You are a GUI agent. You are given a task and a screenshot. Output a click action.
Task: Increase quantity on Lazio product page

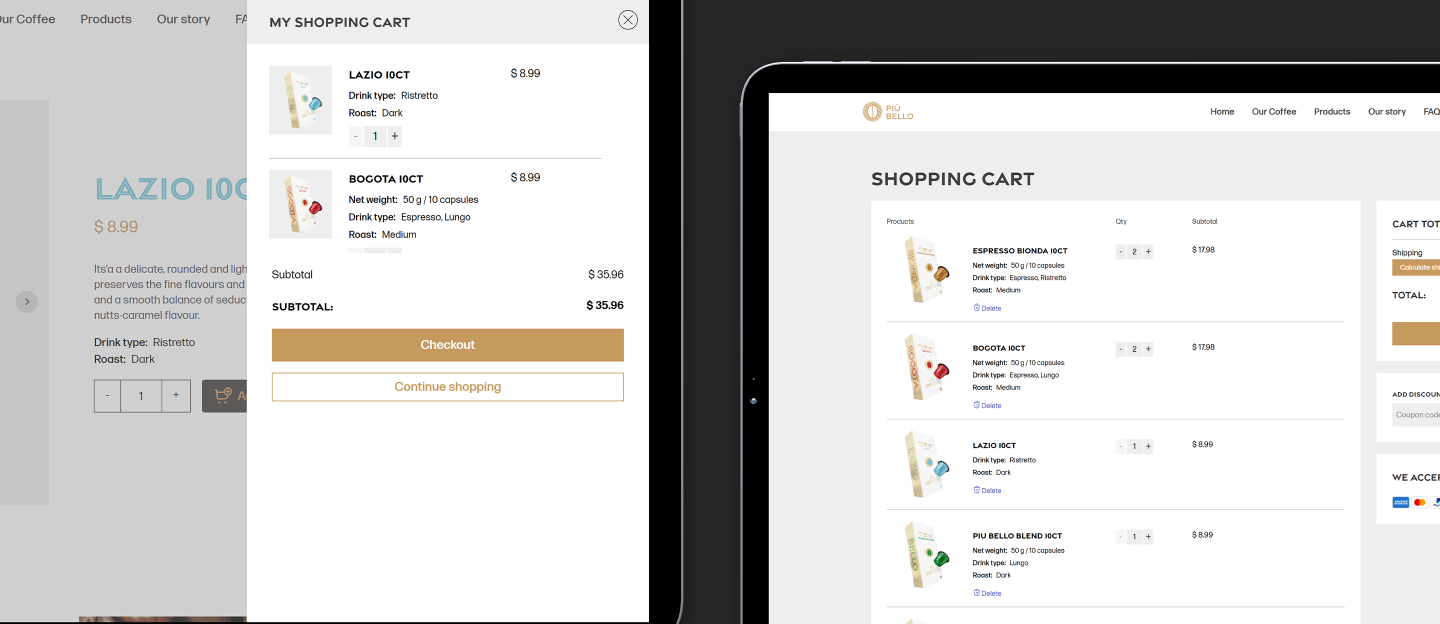[176, 396]
